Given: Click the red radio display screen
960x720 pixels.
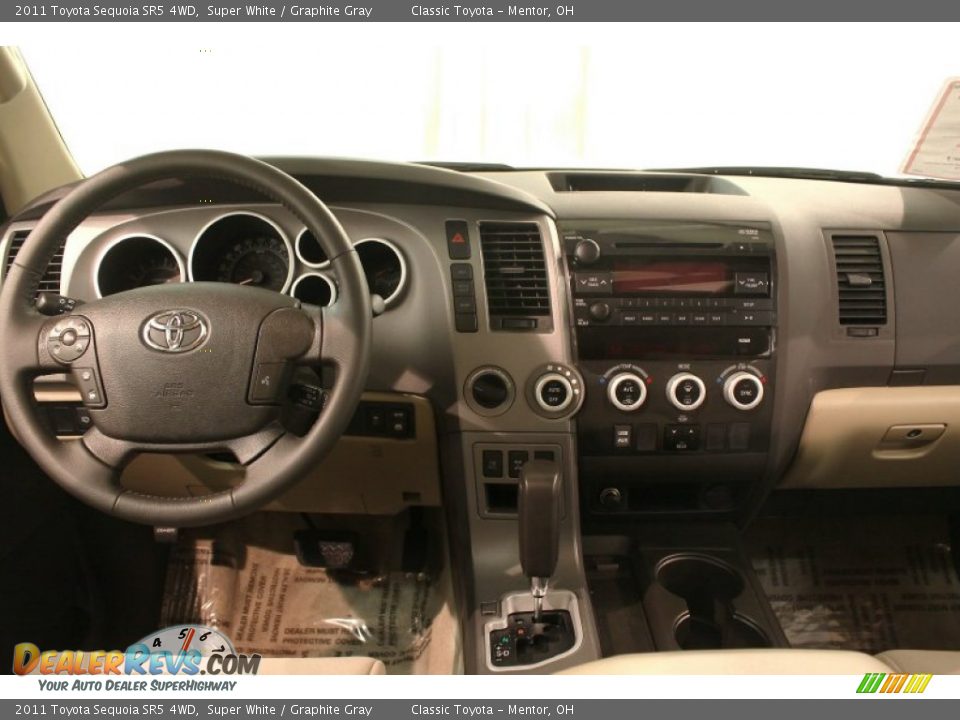Looking at the screenshot, I should [672, 279].
